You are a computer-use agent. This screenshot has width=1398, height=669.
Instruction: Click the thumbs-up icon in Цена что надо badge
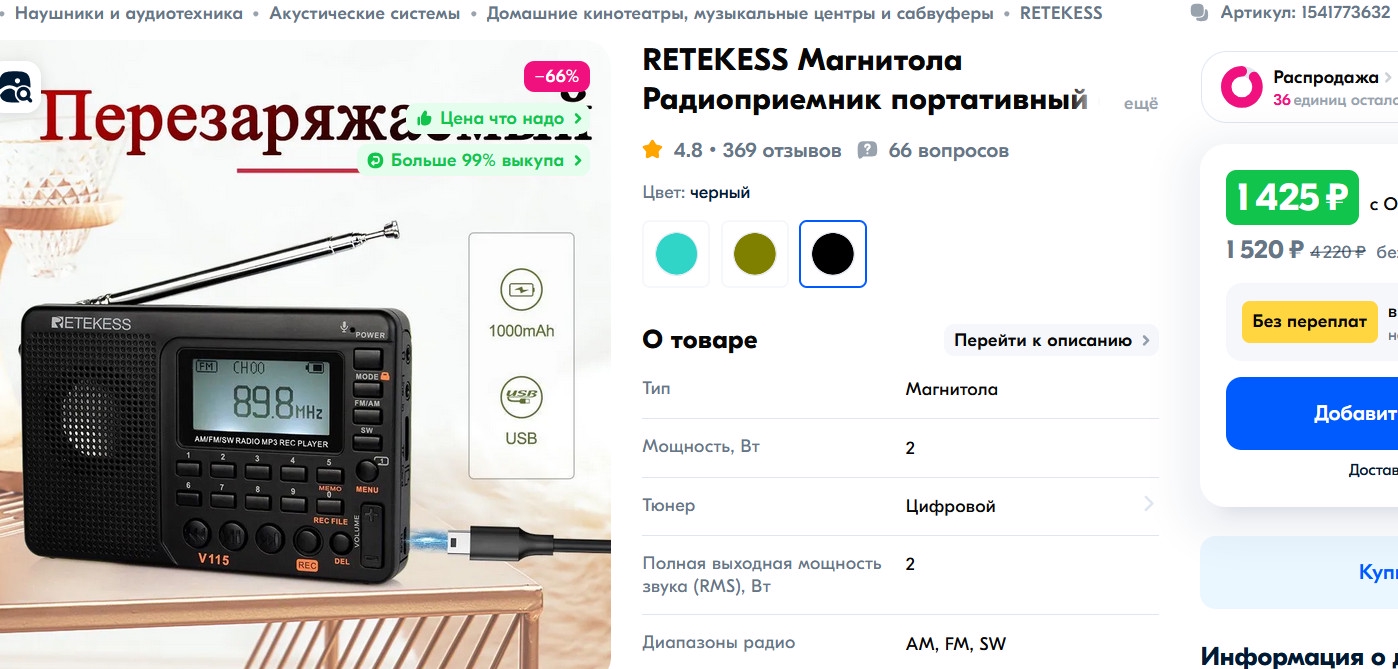tap(425, 118)
